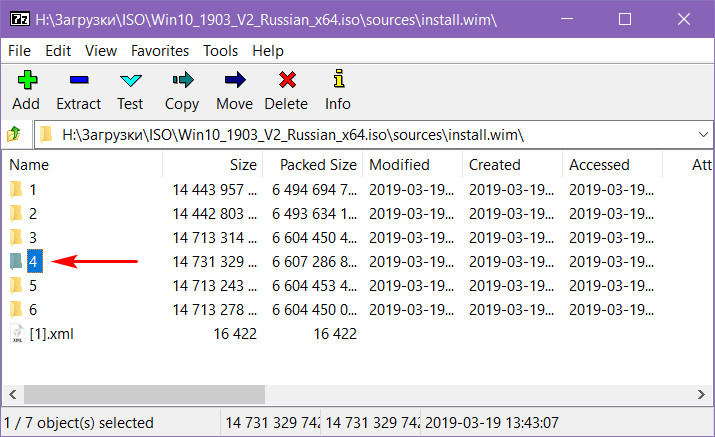
Task: Click the Copy arrow icon
Action: pyautogui.click(x=183, y=80)
